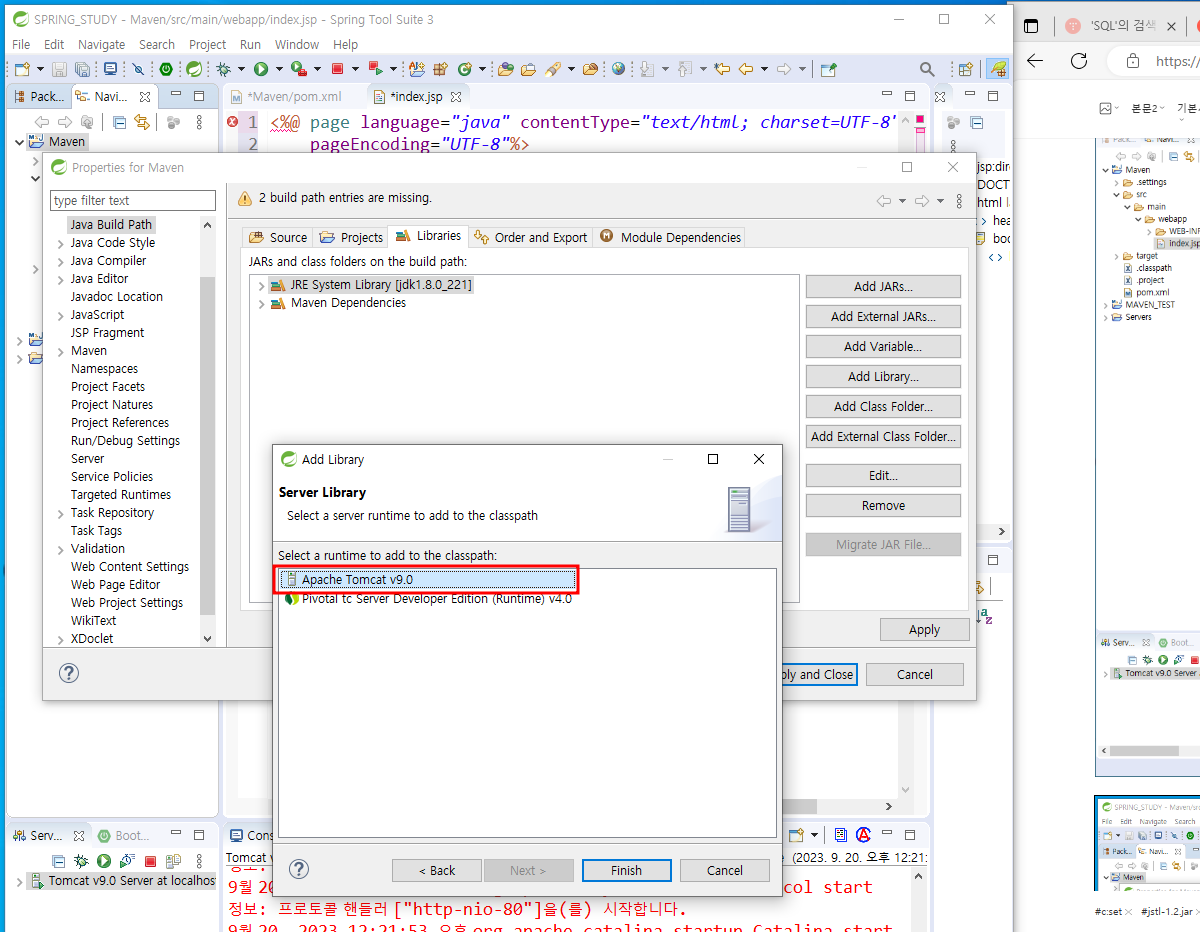
Task: Click Stop server icon in Servers view
Action: 150,860
